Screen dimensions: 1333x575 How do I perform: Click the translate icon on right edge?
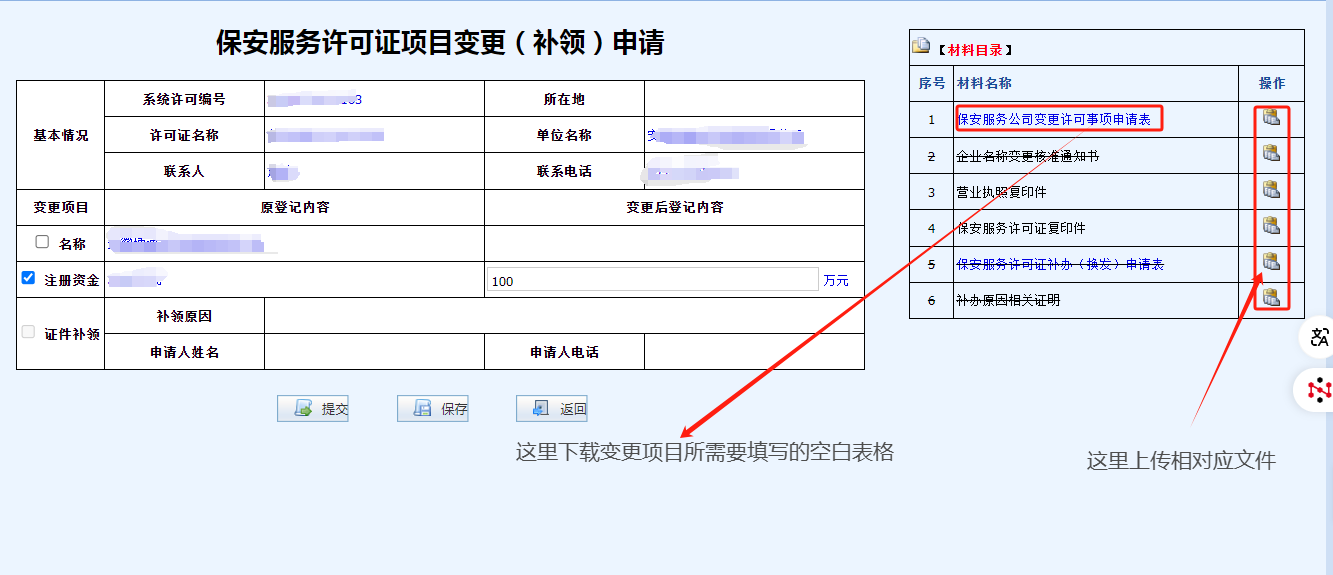point(1319,338)
